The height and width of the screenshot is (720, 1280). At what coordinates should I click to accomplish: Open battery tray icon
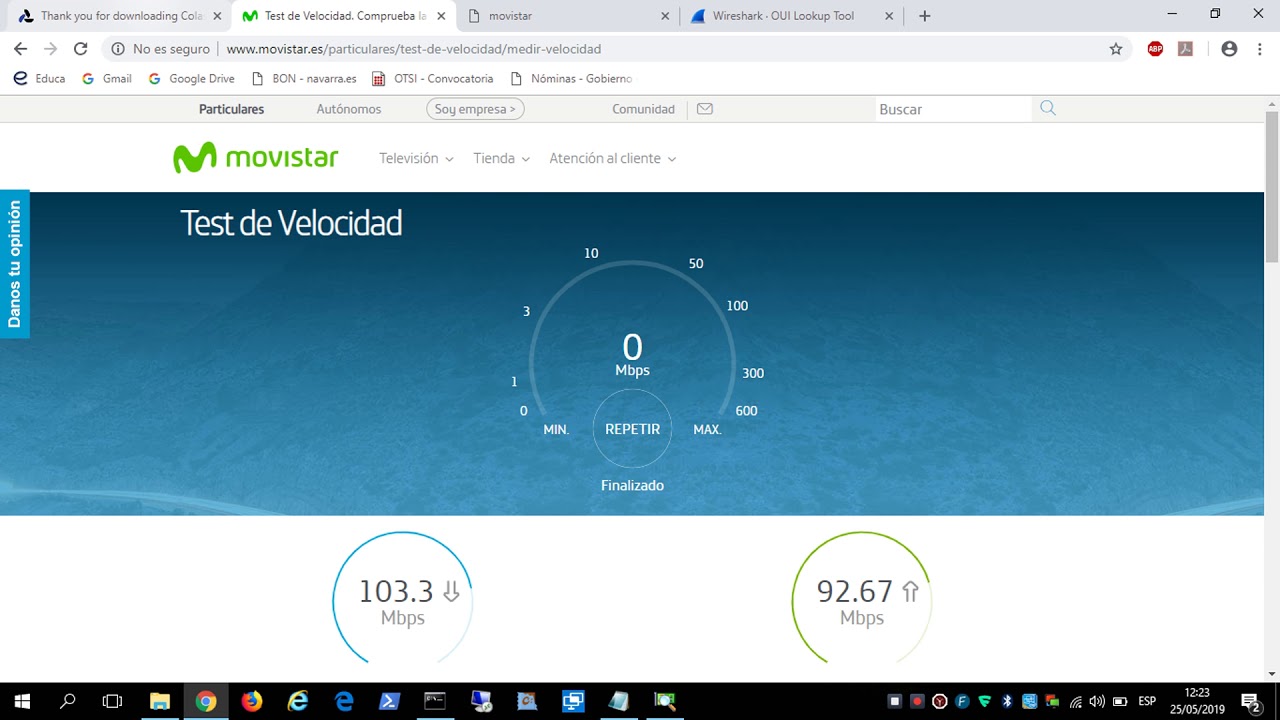pyautogui.click(x=1120, y=701)
